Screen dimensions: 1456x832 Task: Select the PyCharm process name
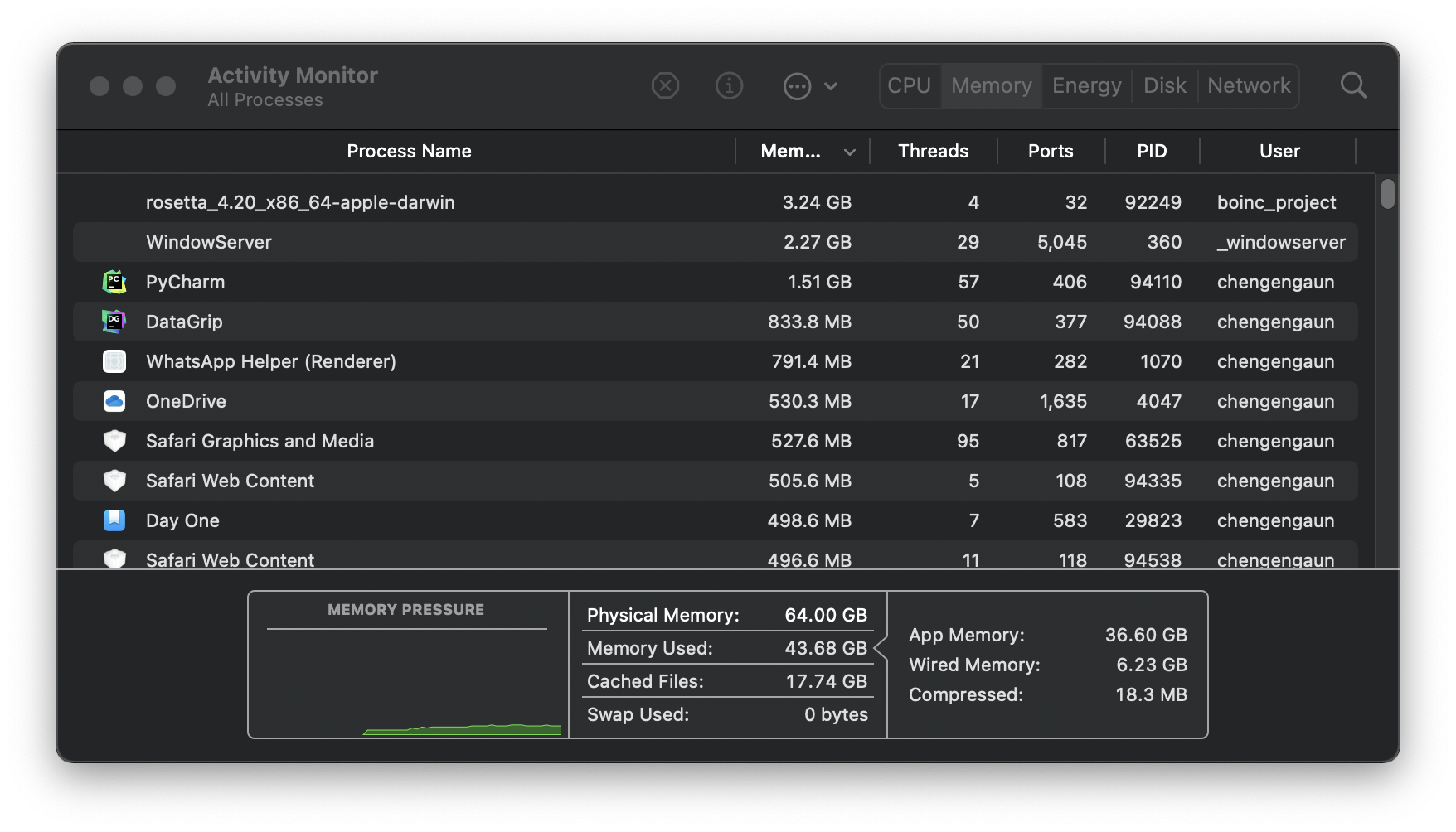tap(185, 282)
